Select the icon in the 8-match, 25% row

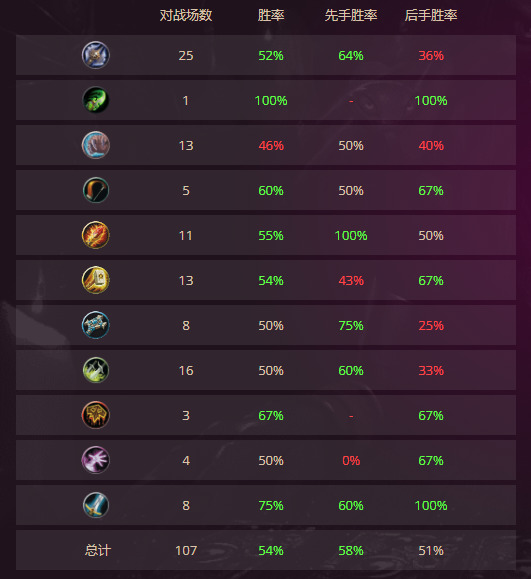(96, 325)
